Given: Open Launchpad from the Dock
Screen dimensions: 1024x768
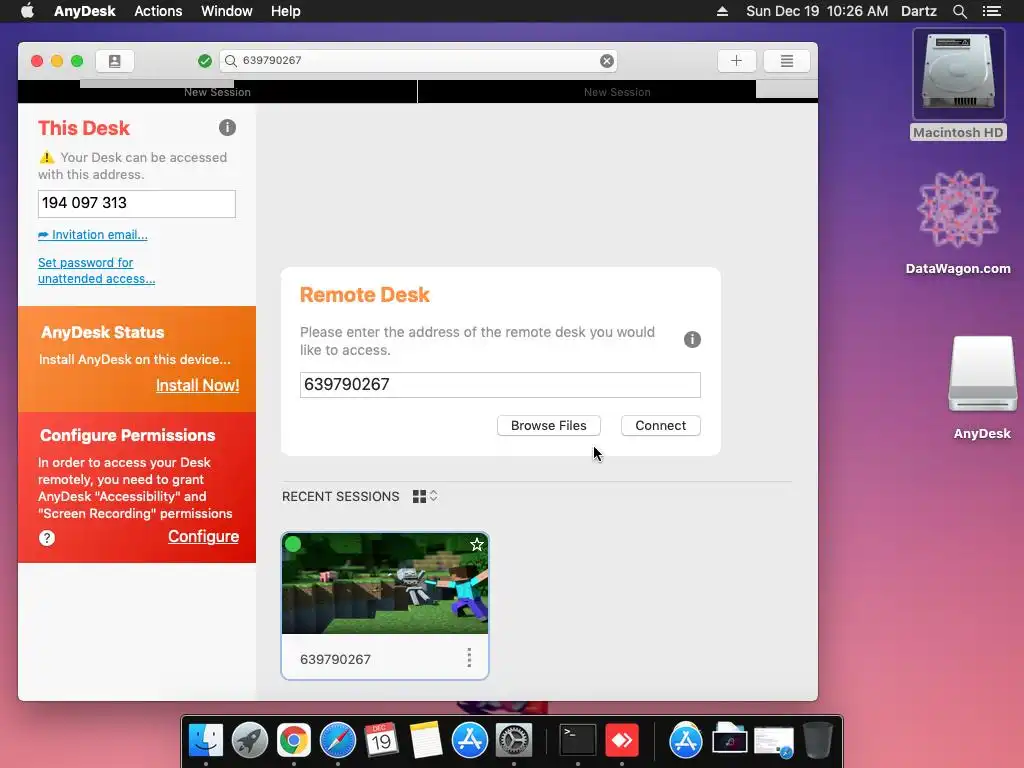Looking at the screenshot, I should tap(249, 740).
